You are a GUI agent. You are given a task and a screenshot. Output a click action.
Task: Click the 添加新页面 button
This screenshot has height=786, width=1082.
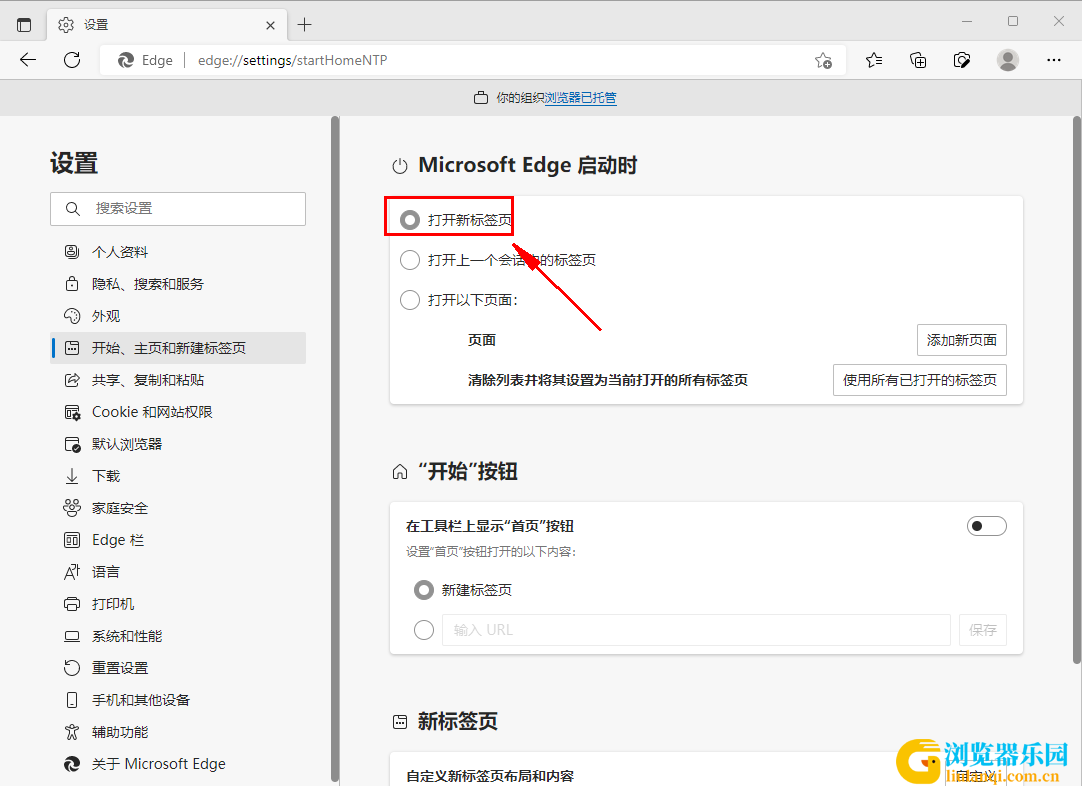961,340
